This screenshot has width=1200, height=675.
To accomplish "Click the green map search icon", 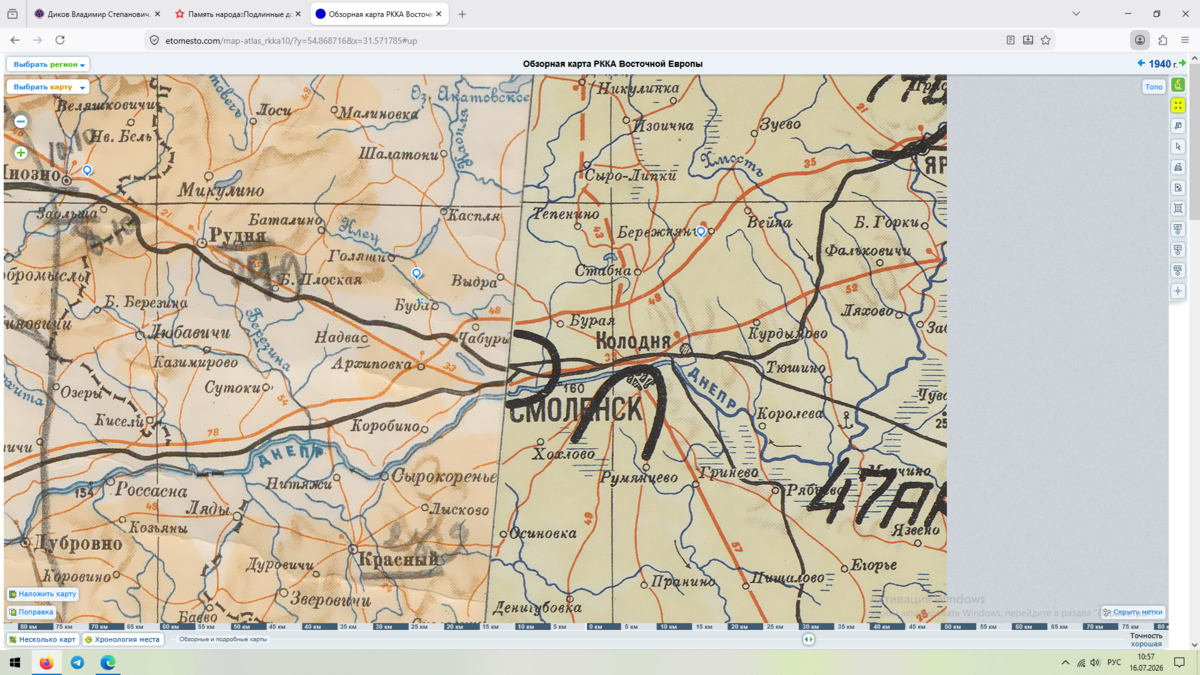I will click(1178, 85).
